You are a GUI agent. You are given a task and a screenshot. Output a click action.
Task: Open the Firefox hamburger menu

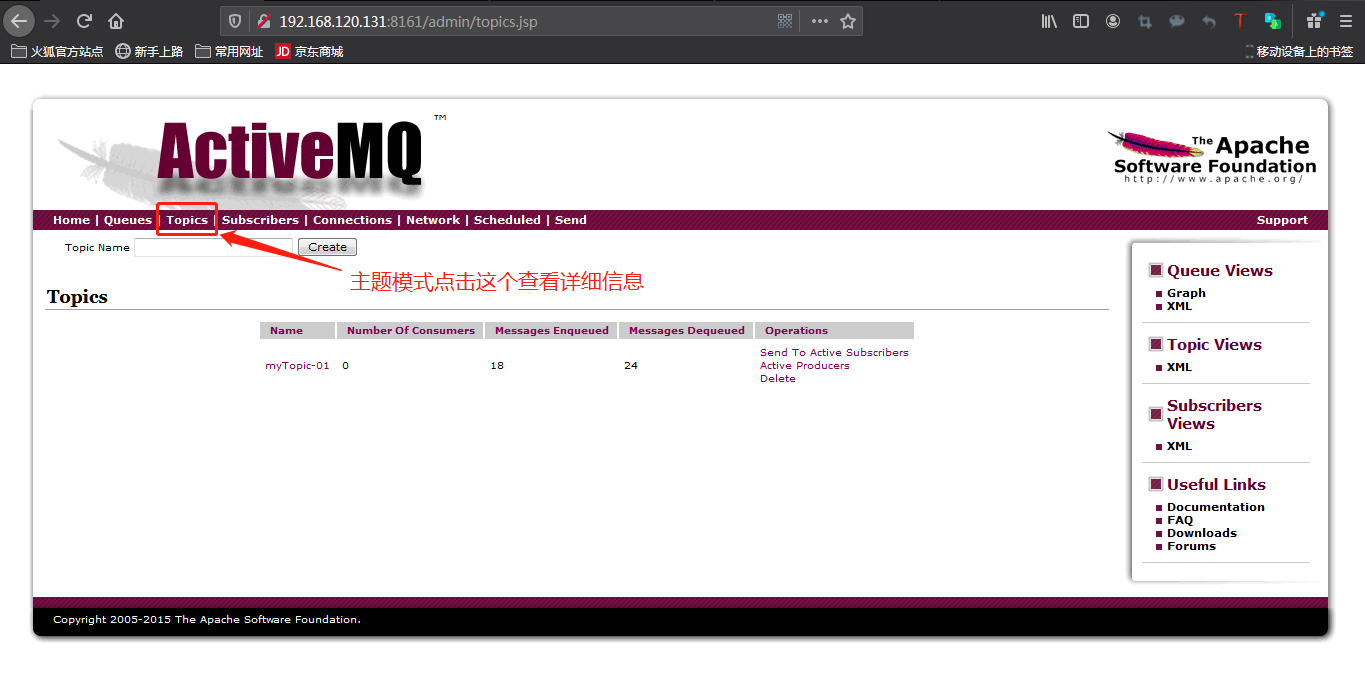click(1345, 21)
